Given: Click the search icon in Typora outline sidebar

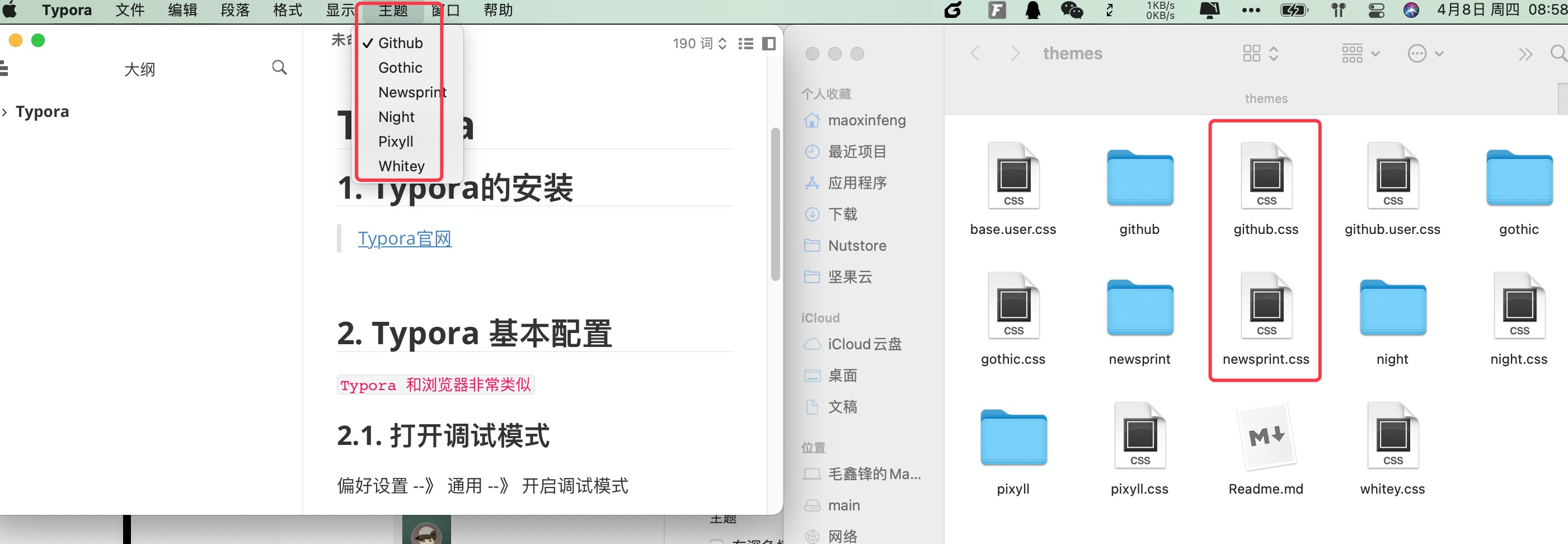Looking at the screenshot, I should (x=279, y=68).
